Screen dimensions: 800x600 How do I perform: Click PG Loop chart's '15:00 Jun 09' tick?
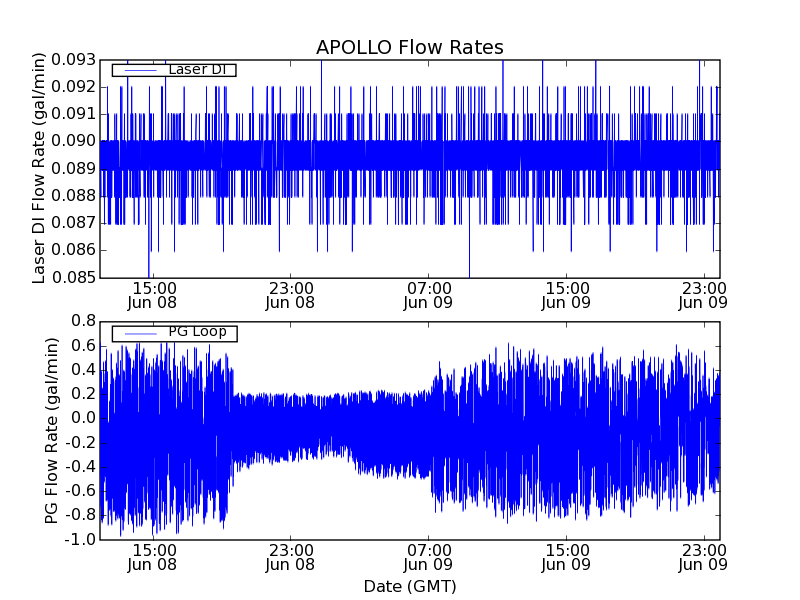coord(566,558)
